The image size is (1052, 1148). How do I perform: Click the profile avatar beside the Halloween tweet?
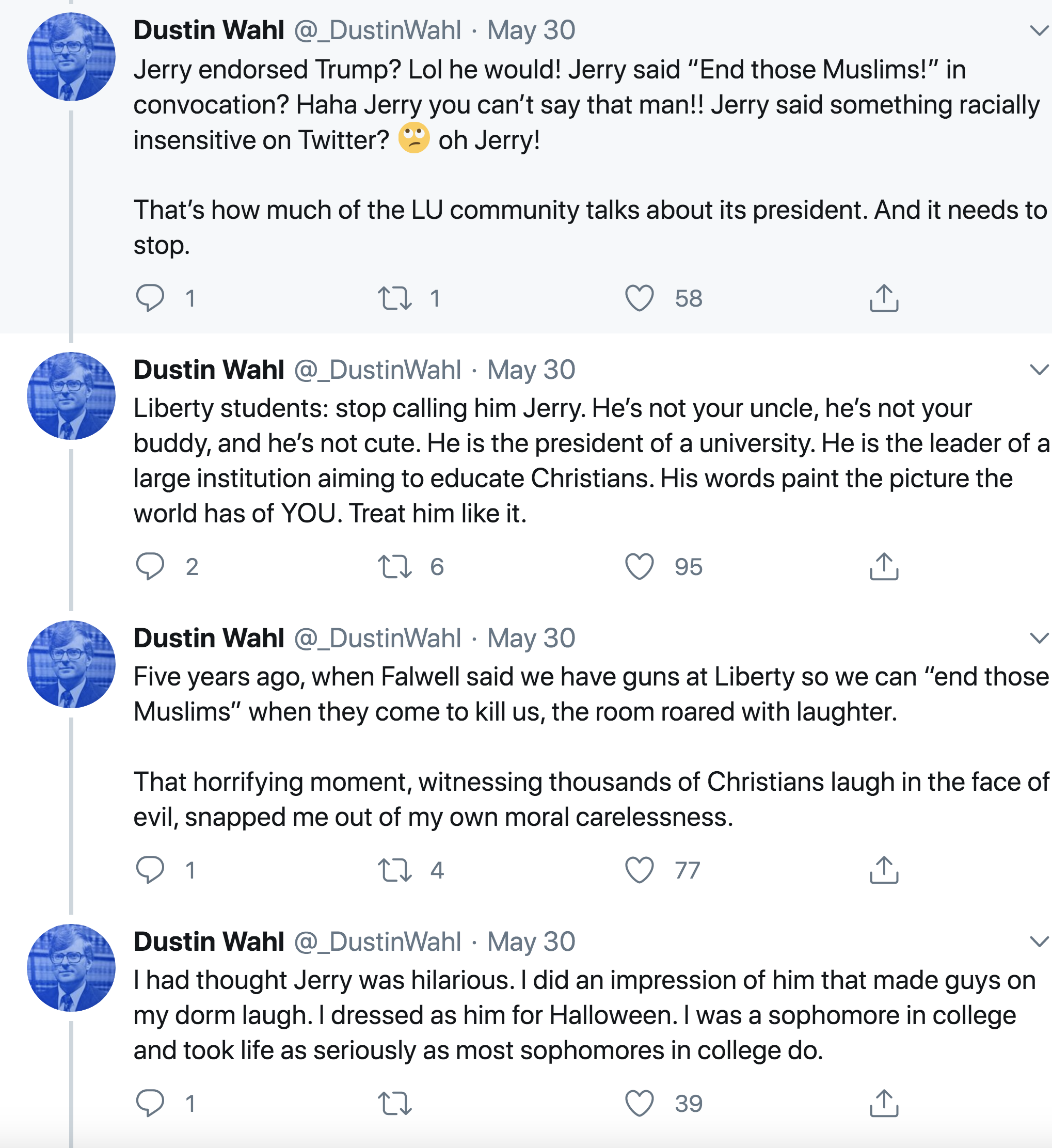(x=71, y=967)
